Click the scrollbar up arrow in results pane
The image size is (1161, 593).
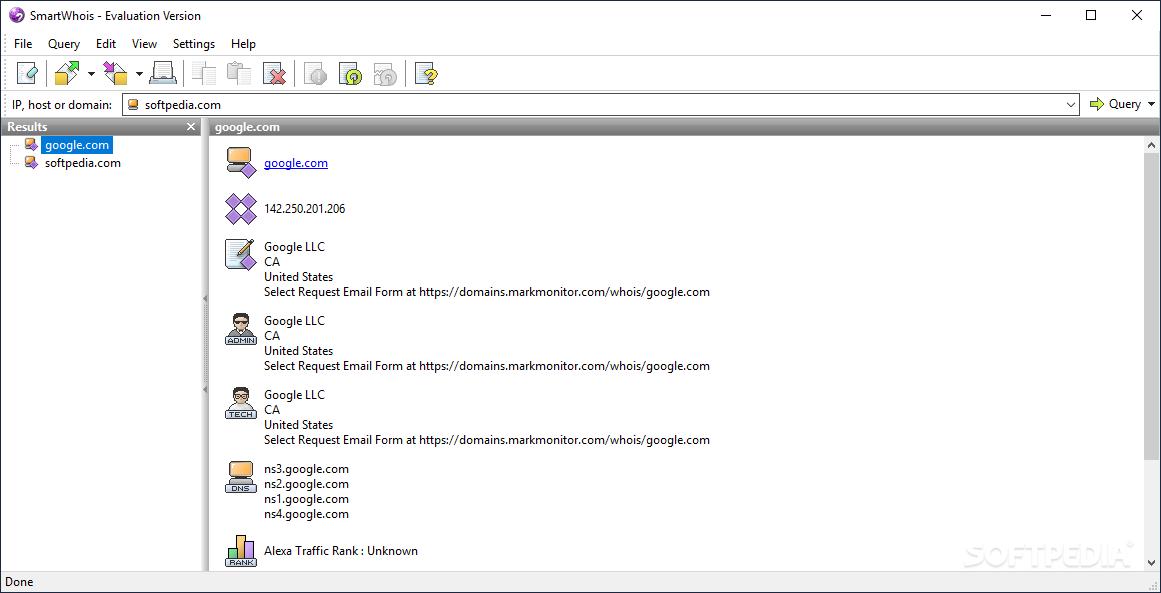click(1152, 144)
